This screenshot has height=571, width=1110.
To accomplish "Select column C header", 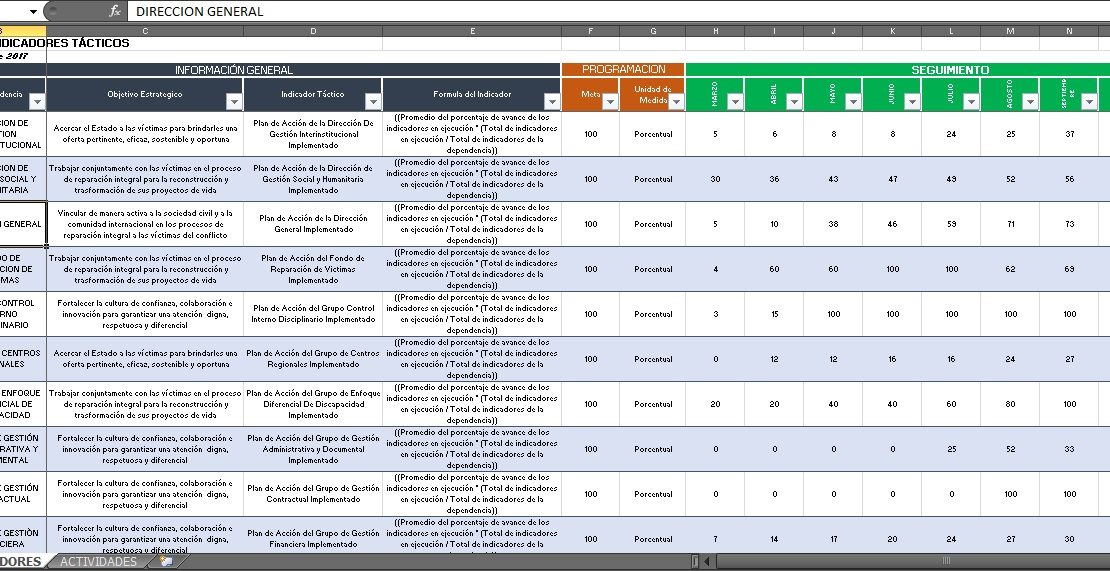I will point(145,31).
